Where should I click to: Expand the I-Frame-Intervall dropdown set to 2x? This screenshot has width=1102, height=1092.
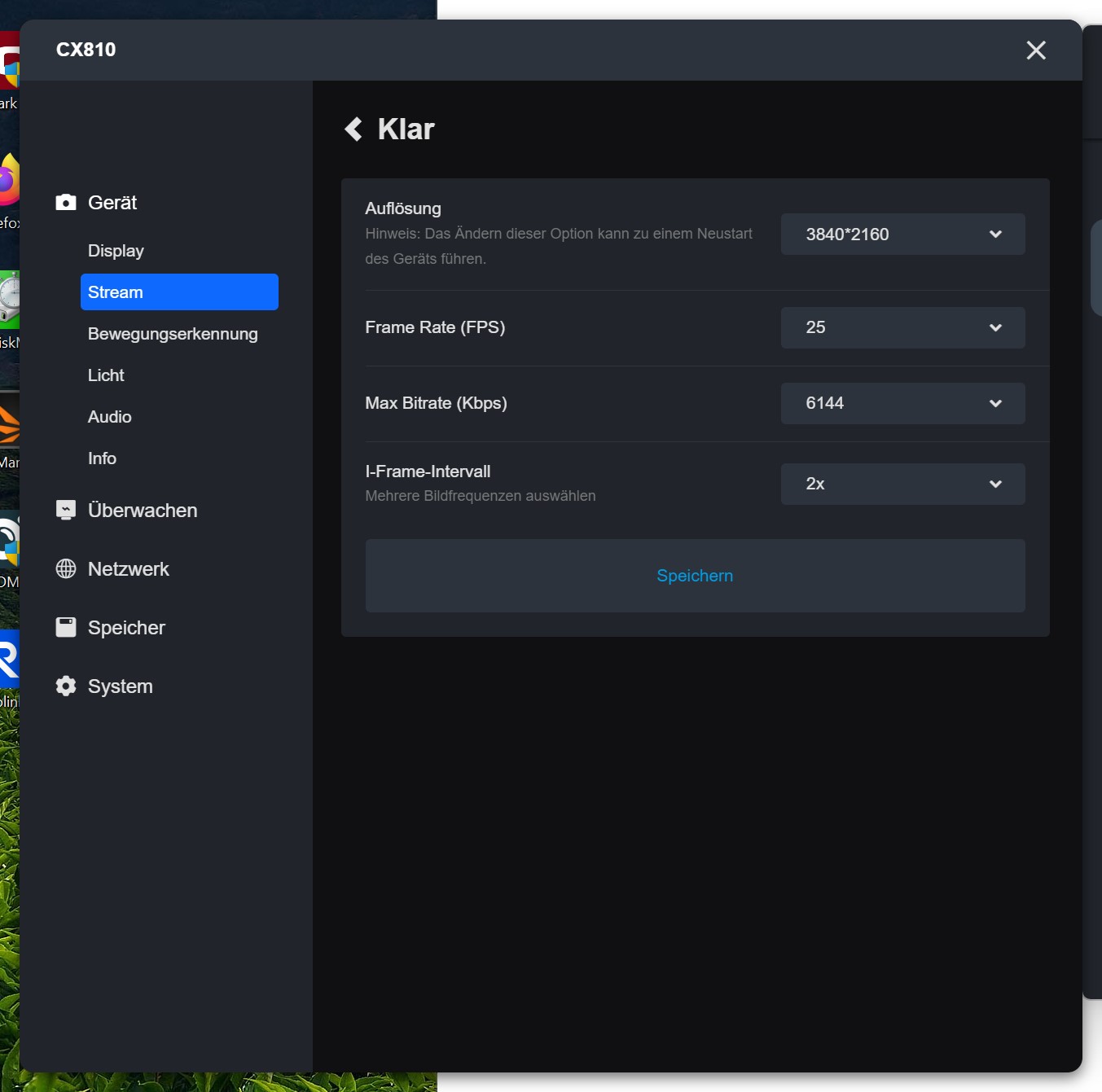tap(902, 484)
